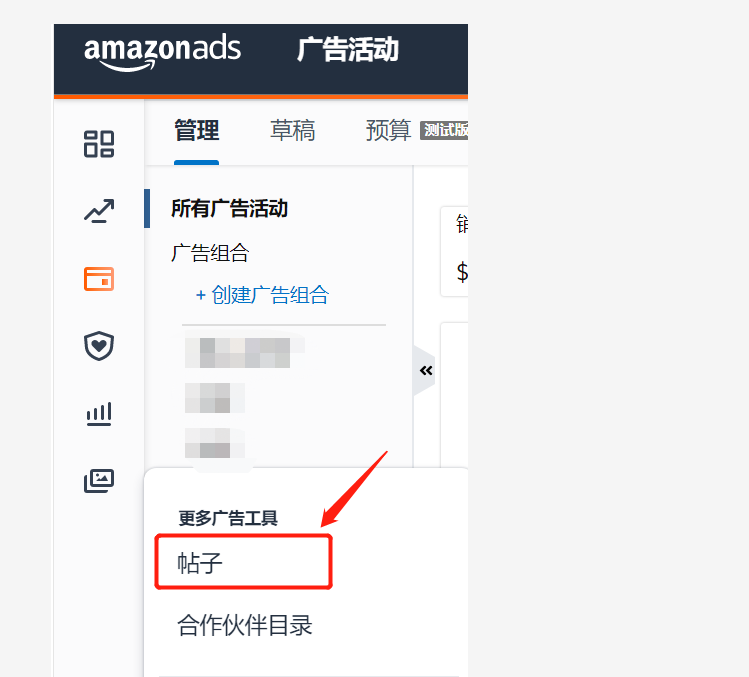
Task: Open 合作伙伴目录 from more tools menu
Action: pos(245,625)
